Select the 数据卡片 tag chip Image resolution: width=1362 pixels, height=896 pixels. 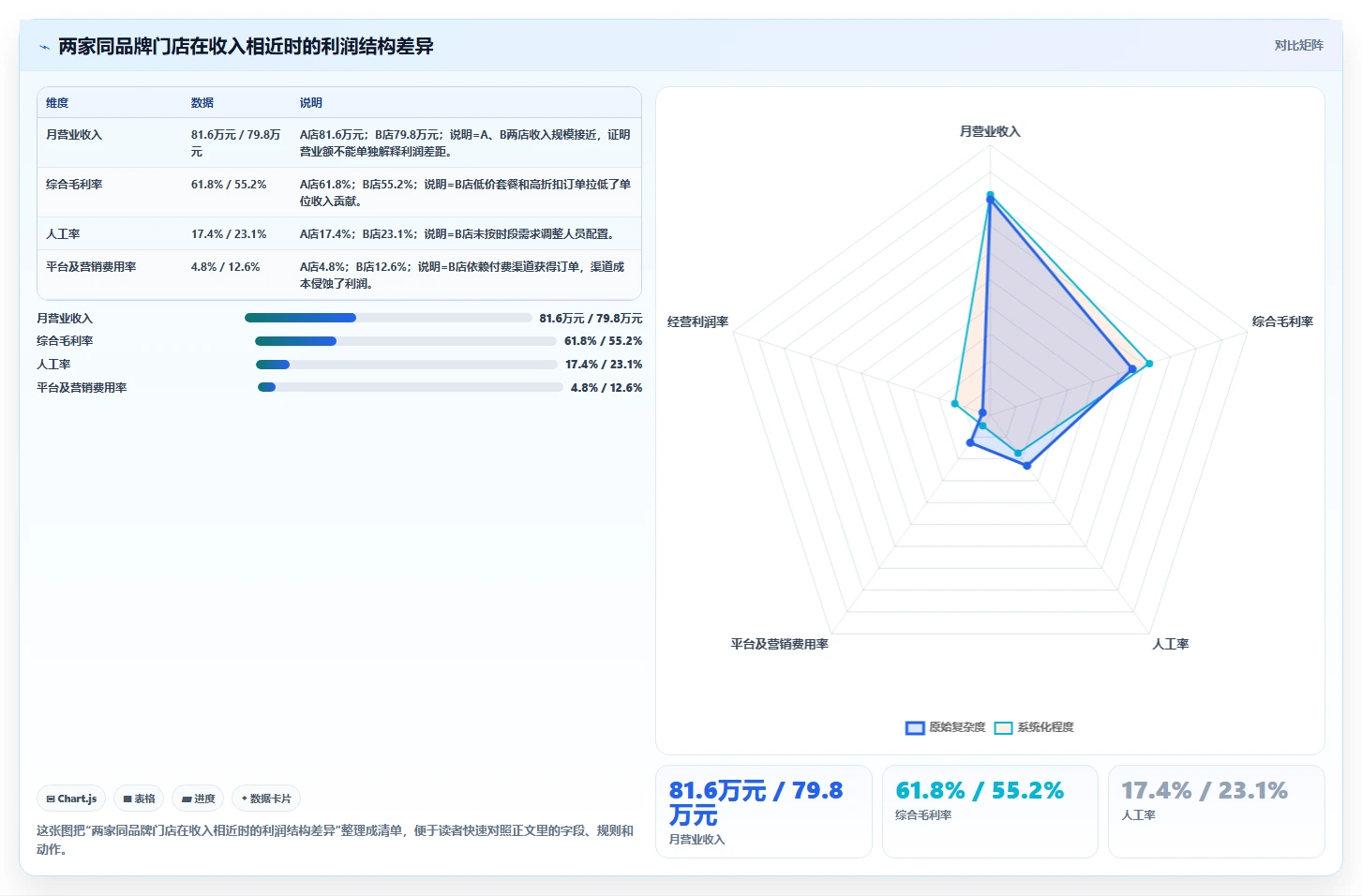(x=266, y=799)
